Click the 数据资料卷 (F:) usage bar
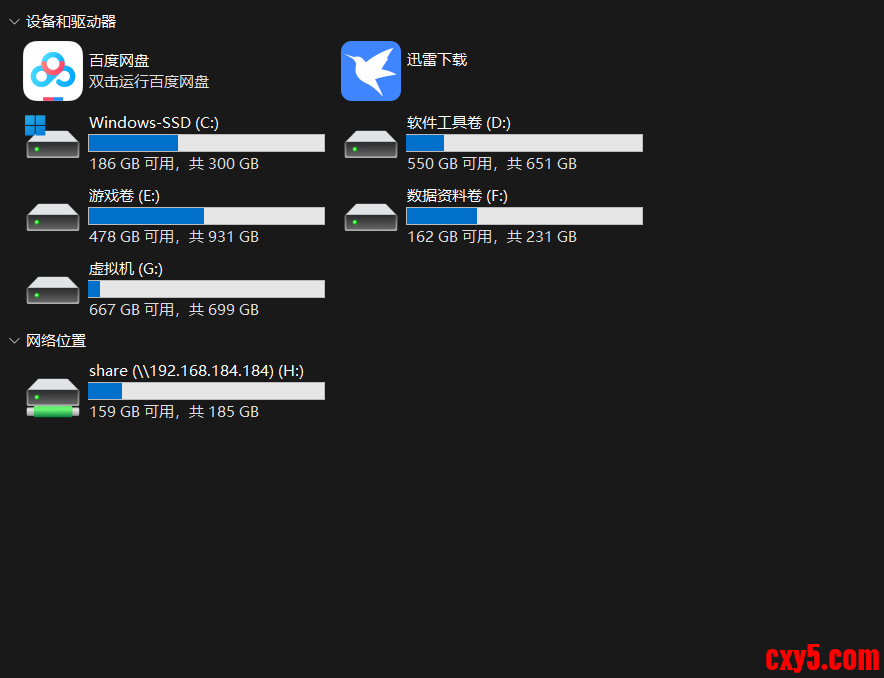This screenshot has width=884, height=678. point(524,216)
